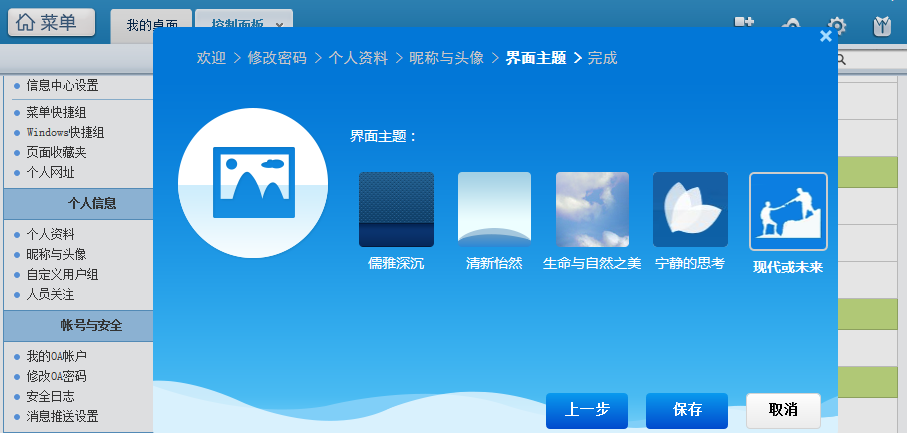Open 安全日志 in the sidebar
Image resolution: width=907 pixels, height=433 pixels.
click(50, 396)
